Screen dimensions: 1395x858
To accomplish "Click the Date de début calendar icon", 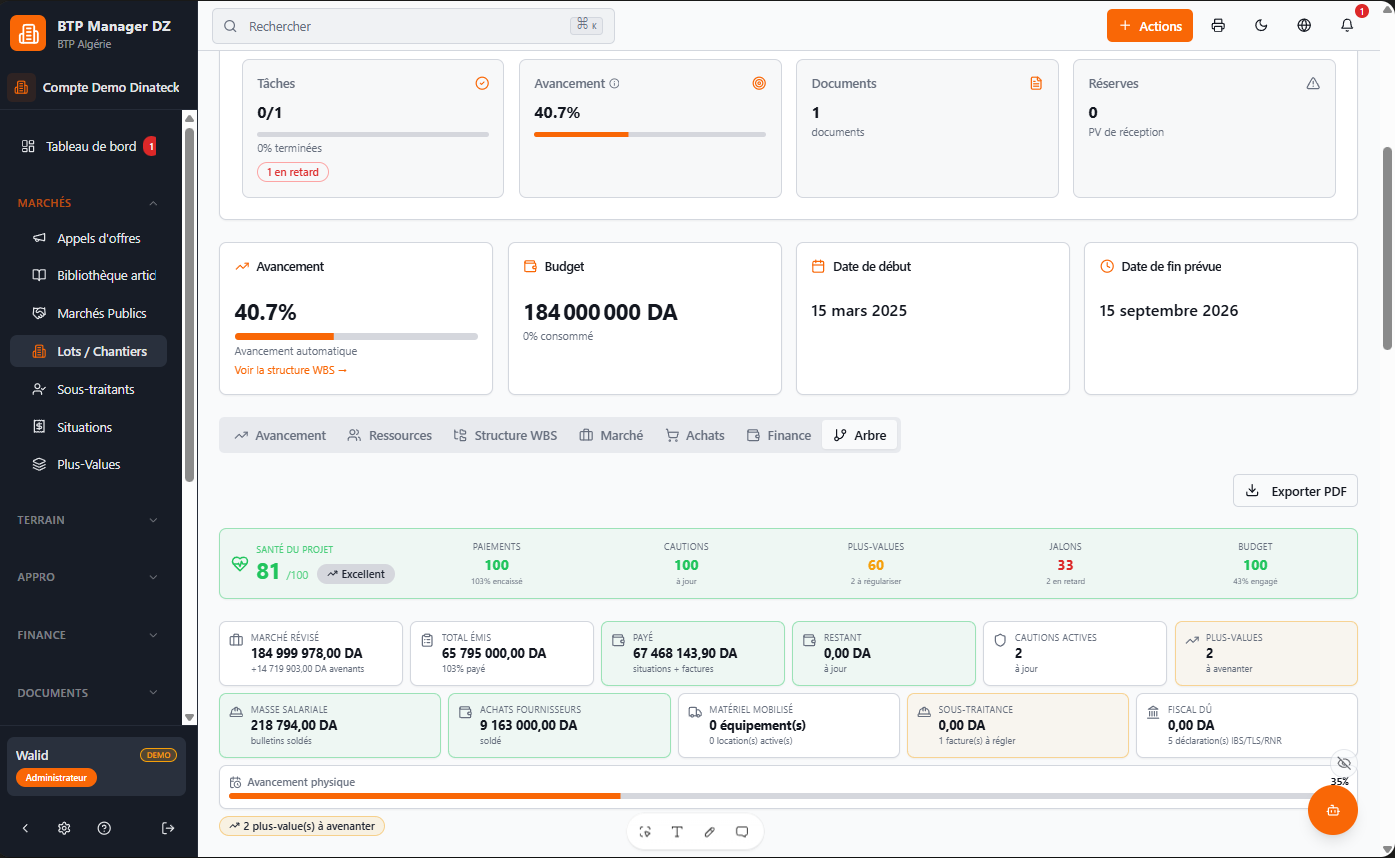I will (818, 267).
